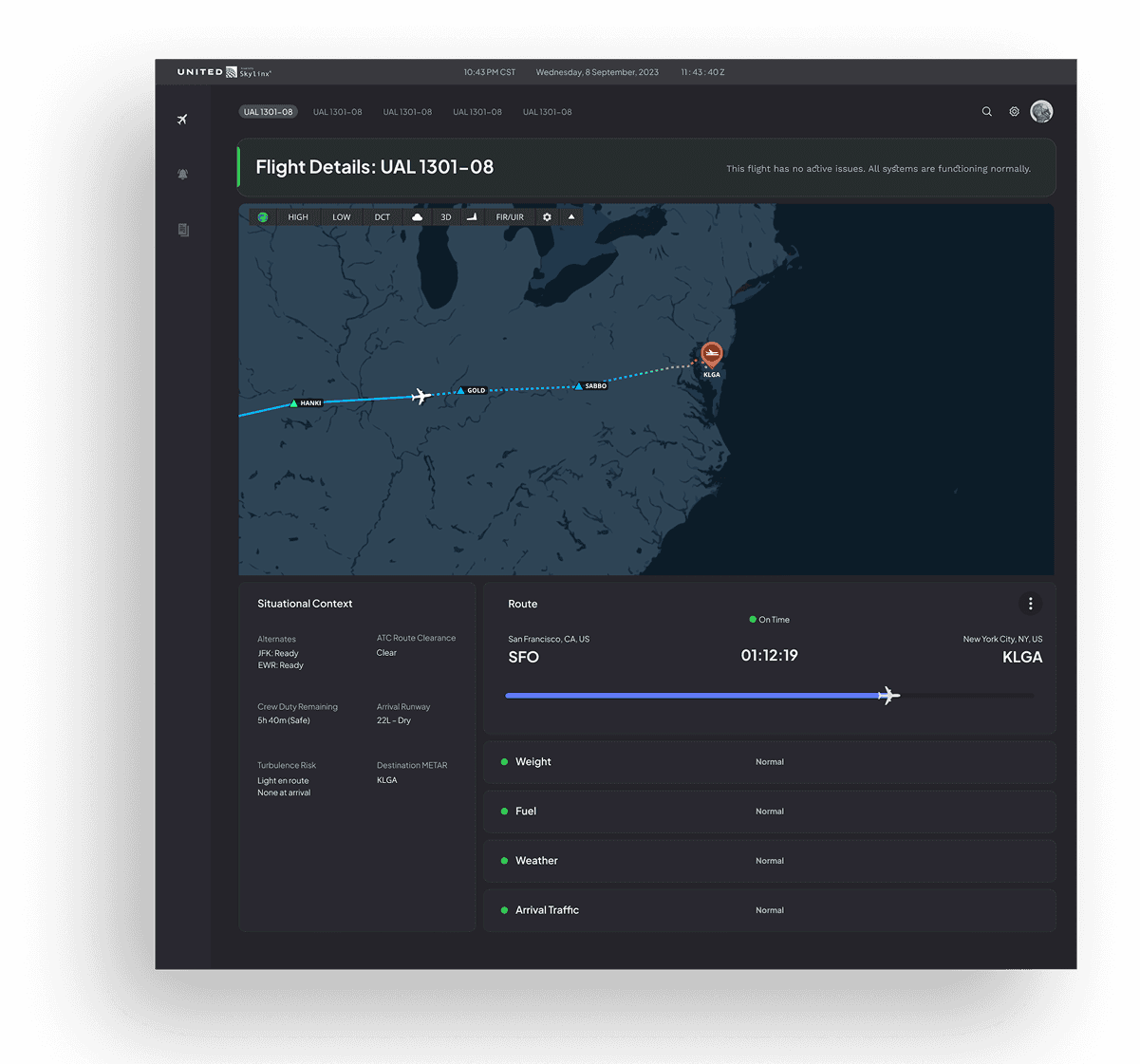Collapse the map toolbar with the arrow
1140x1064 pixels.
(x=571, y=216)
